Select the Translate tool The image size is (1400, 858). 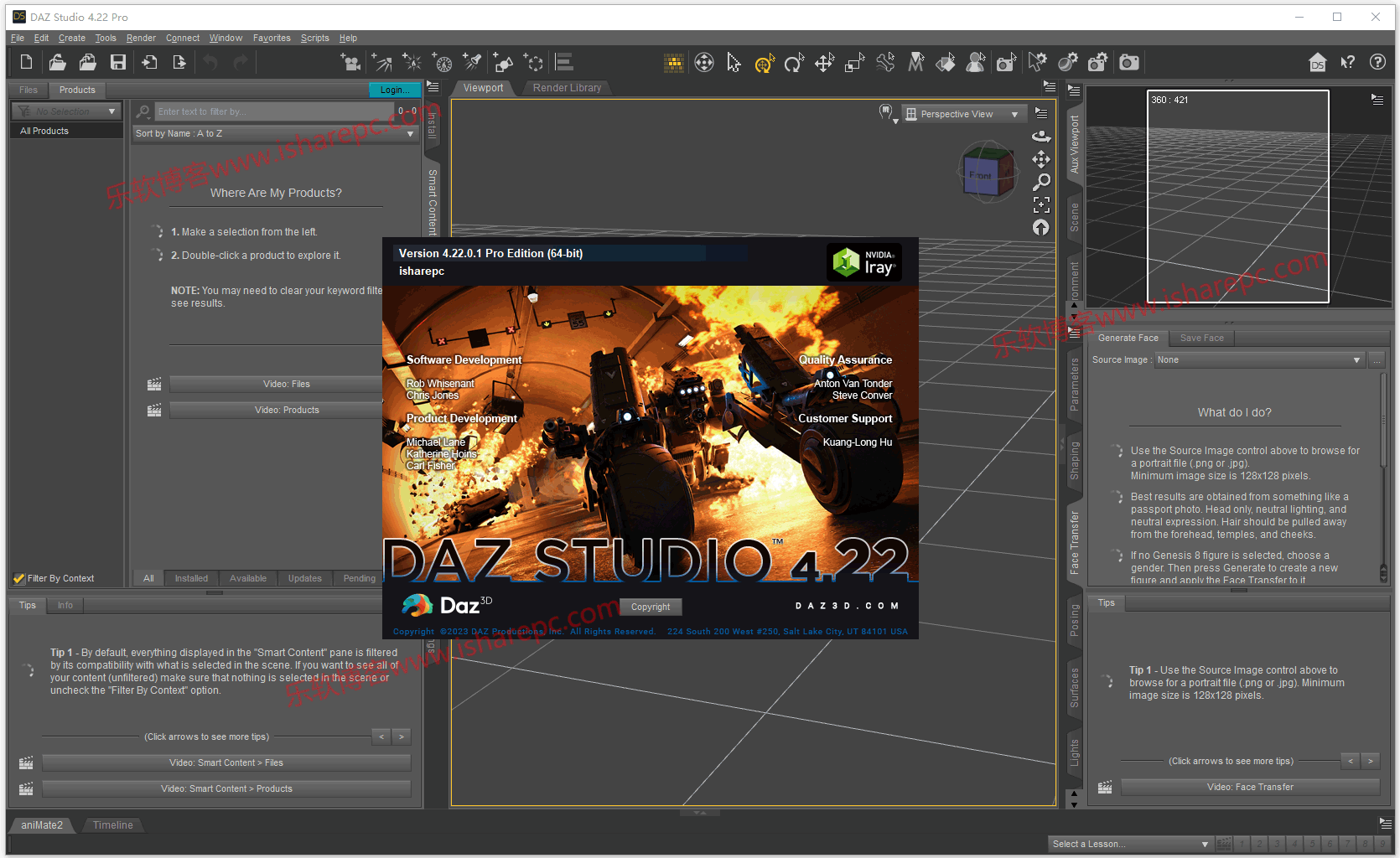(825, 62)
